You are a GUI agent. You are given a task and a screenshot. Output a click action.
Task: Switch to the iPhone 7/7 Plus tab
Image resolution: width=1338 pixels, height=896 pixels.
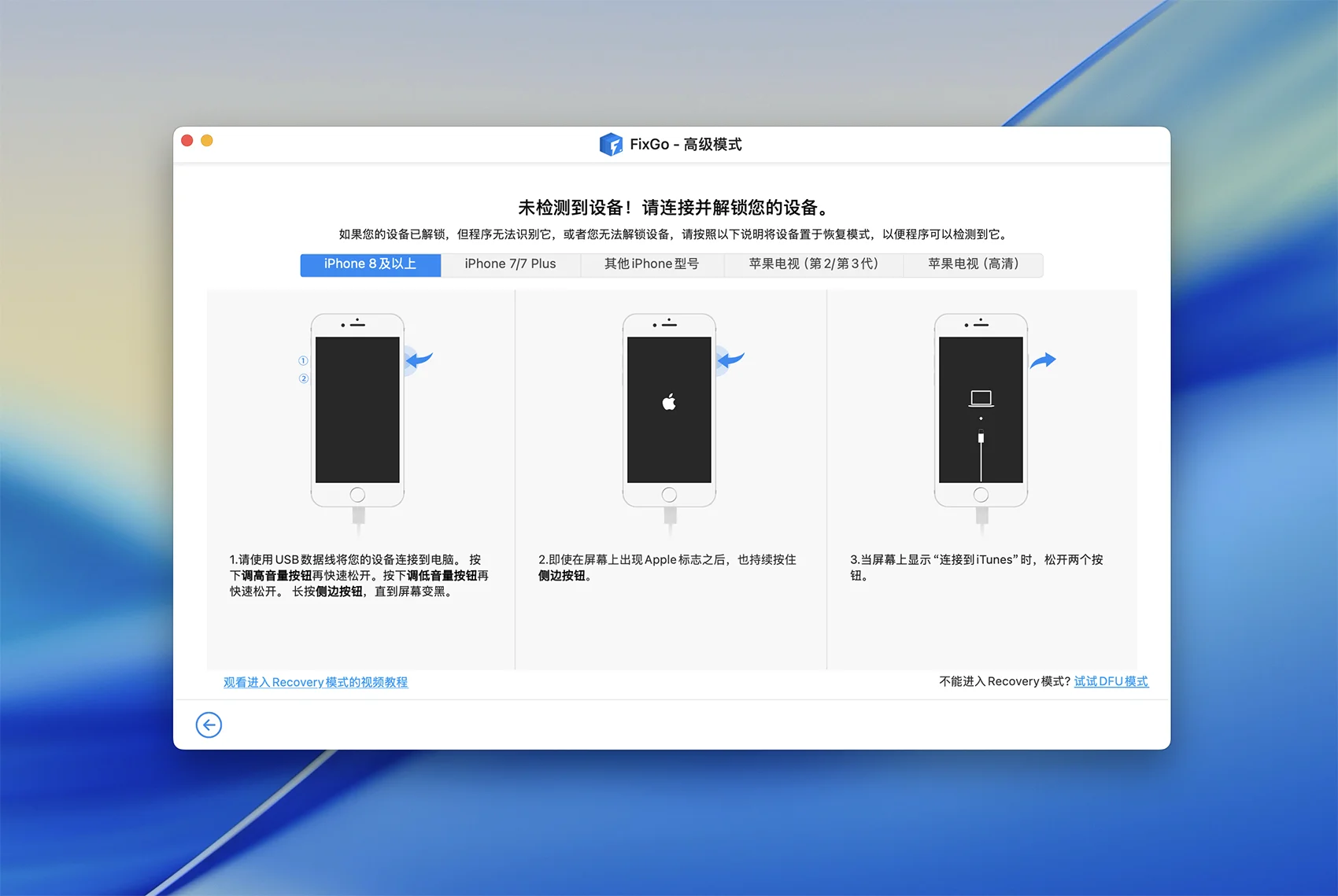[x=510, y=264]
